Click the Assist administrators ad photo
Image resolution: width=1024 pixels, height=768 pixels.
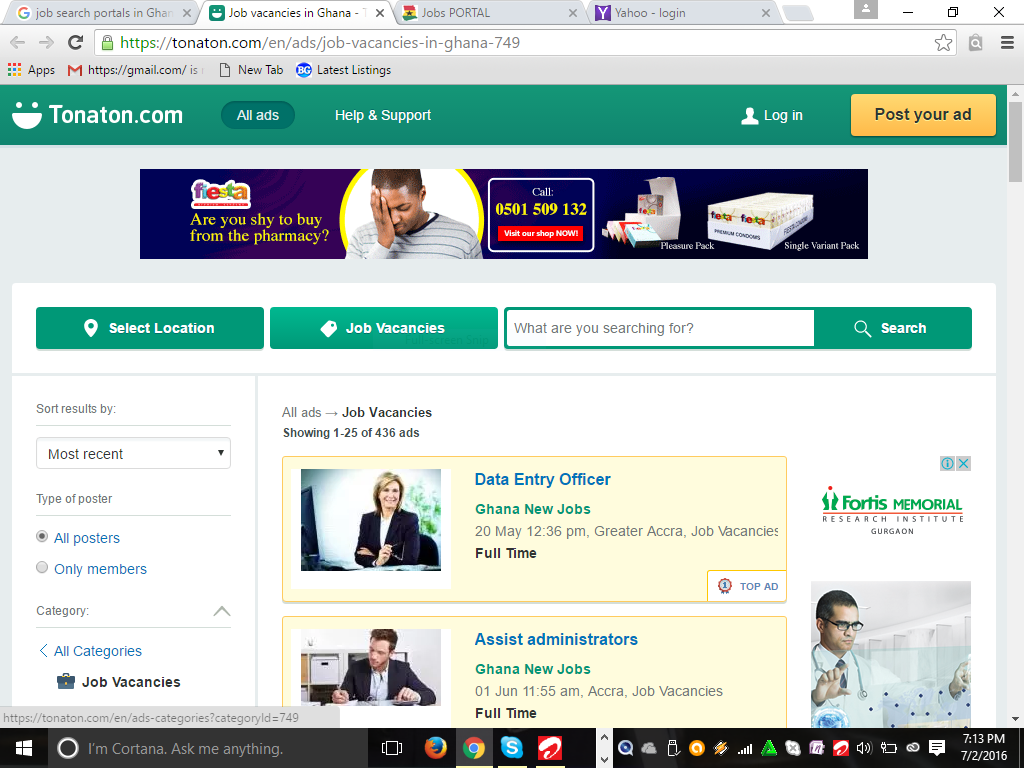371,667
